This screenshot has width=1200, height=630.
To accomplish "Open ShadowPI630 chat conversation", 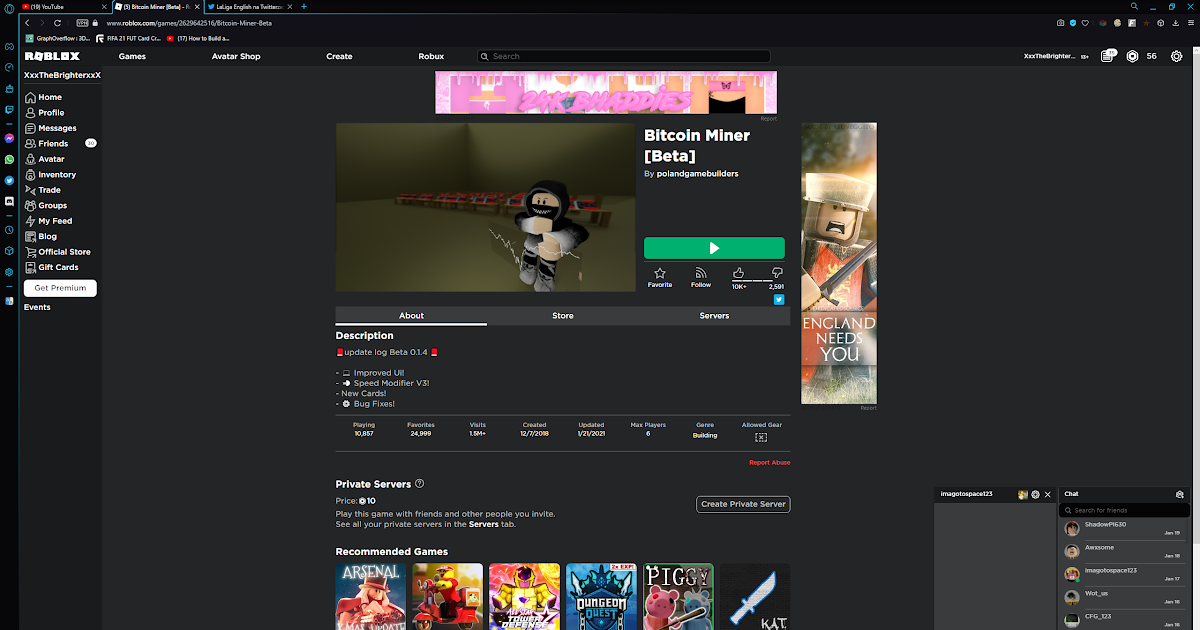I will click(1122, 528).
